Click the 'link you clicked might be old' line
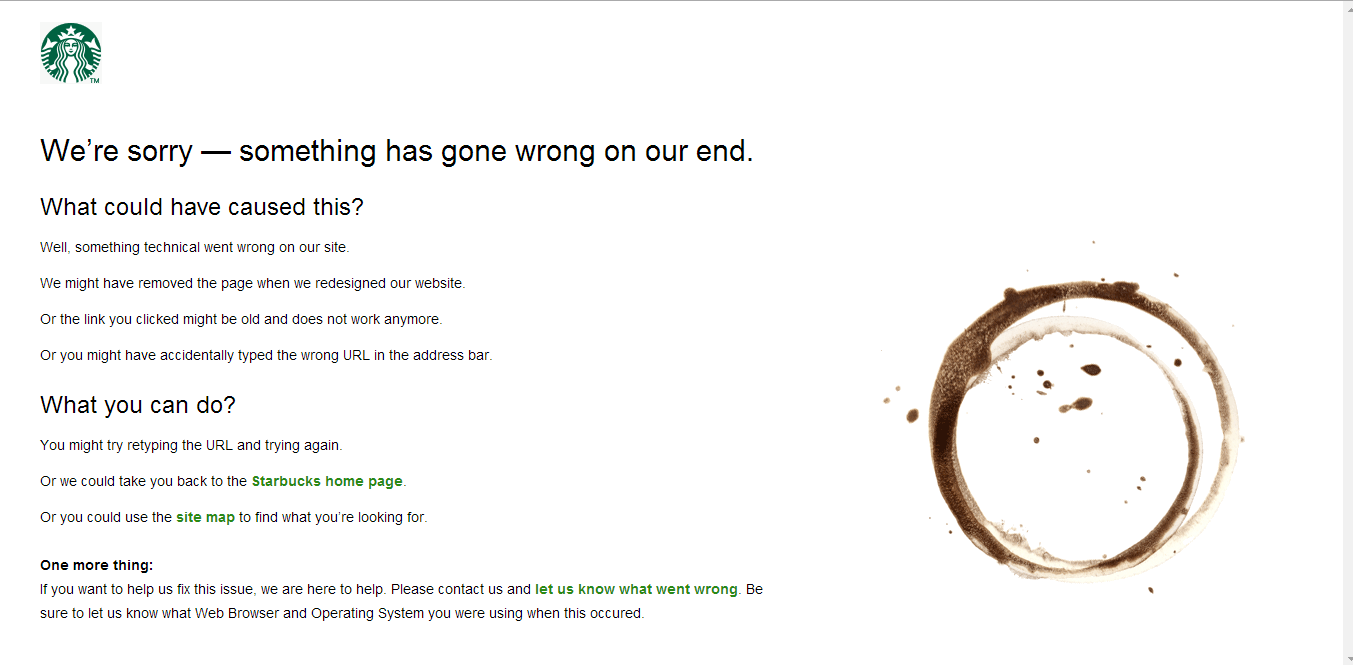This screenshot has height=665, width=1353. point(240,319)
